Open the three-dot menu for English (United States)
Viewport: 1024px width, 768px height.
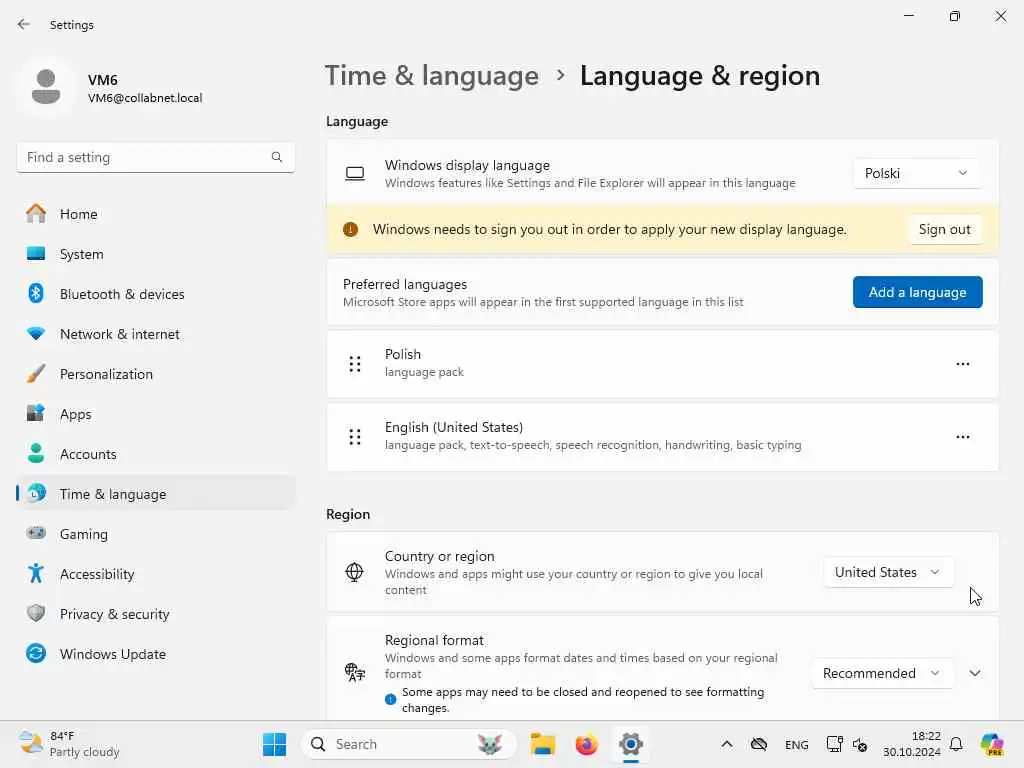[x=963, y=437]
